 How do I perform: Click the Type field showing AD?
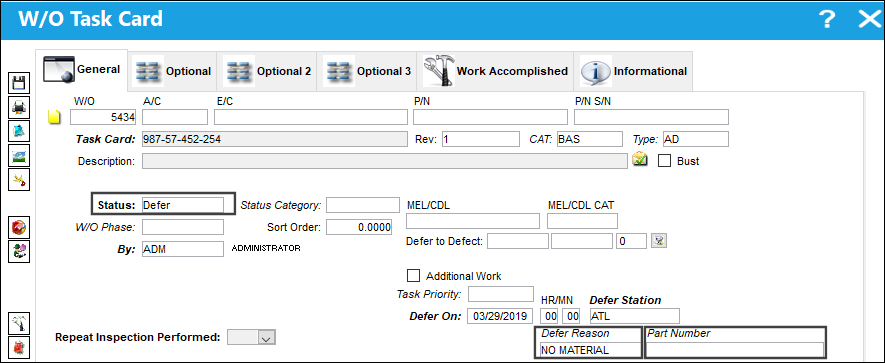(x=695, y=139)
